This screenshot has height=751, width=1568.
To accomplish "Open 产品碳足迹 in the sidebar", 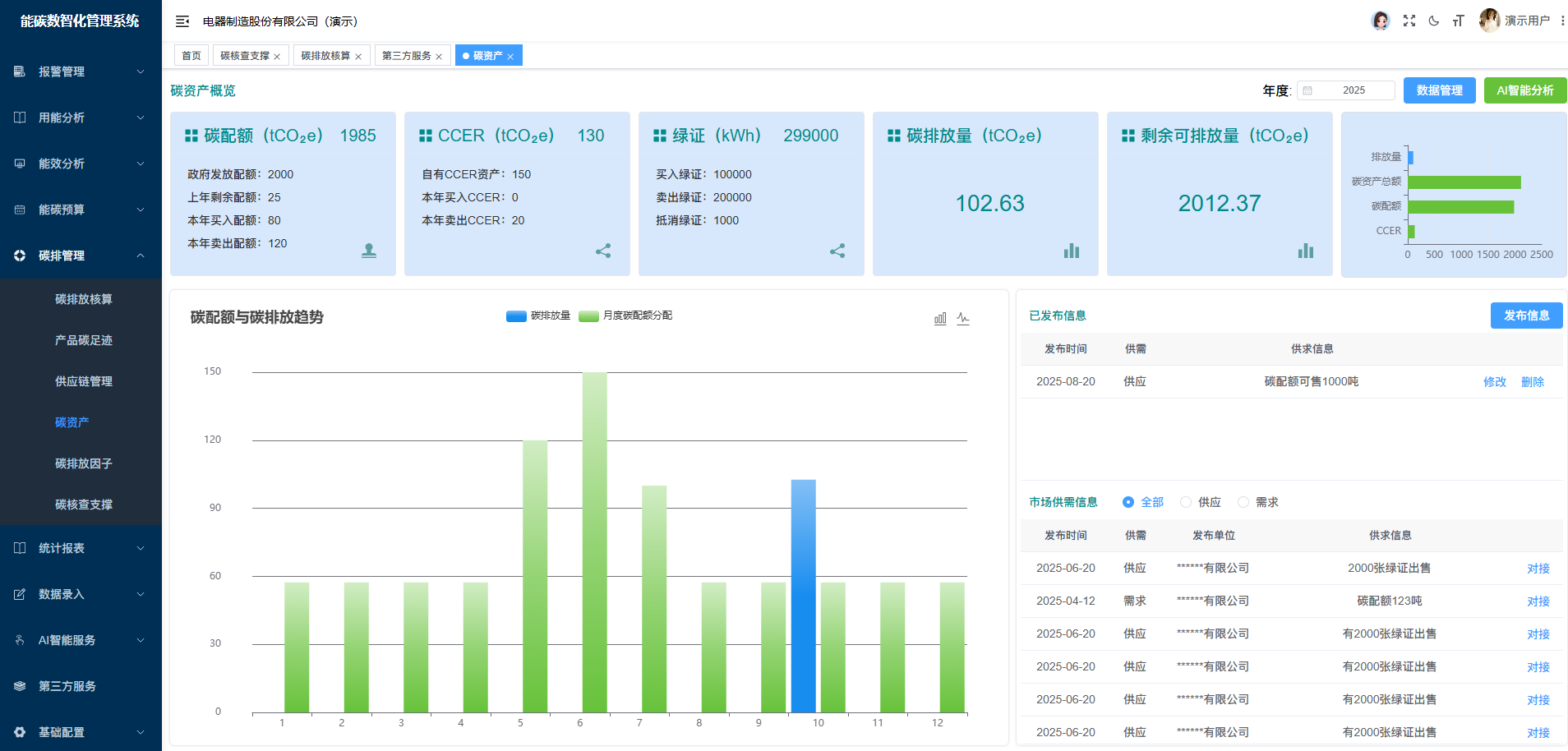I will click(x=84, y=340).
